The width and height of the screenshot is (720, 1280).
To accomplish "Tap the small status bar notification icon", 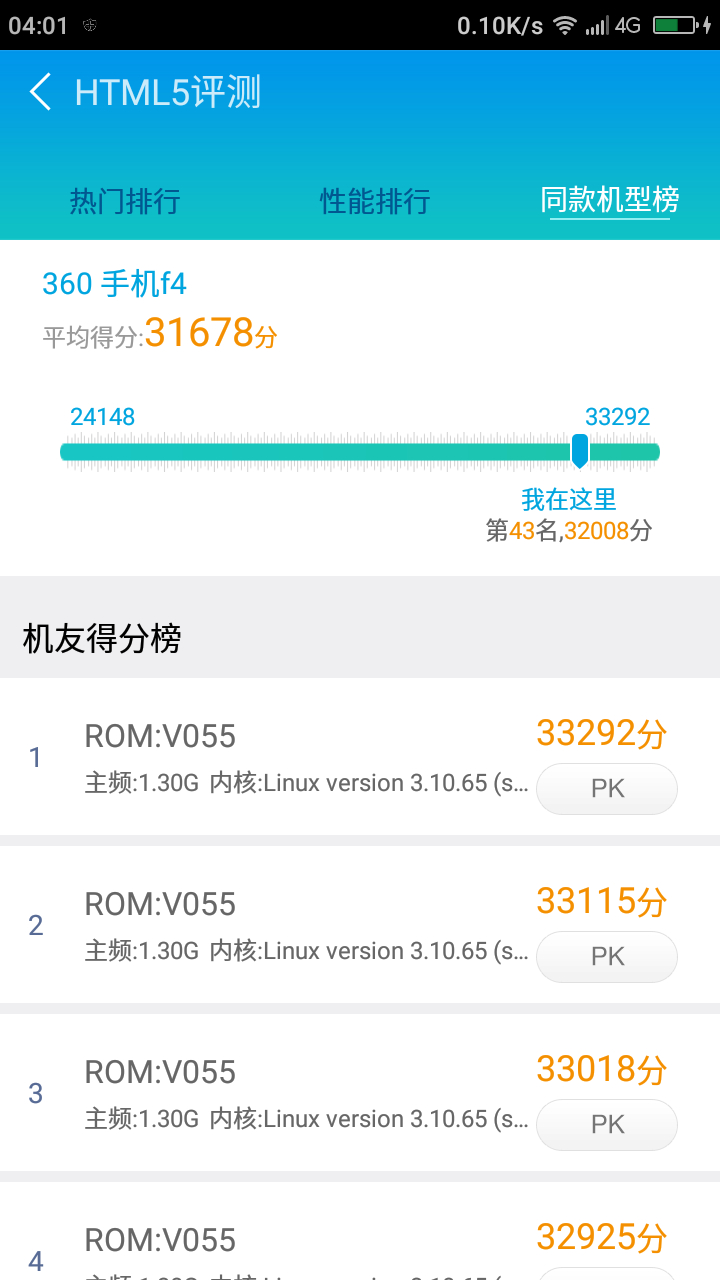I will 89,26.
